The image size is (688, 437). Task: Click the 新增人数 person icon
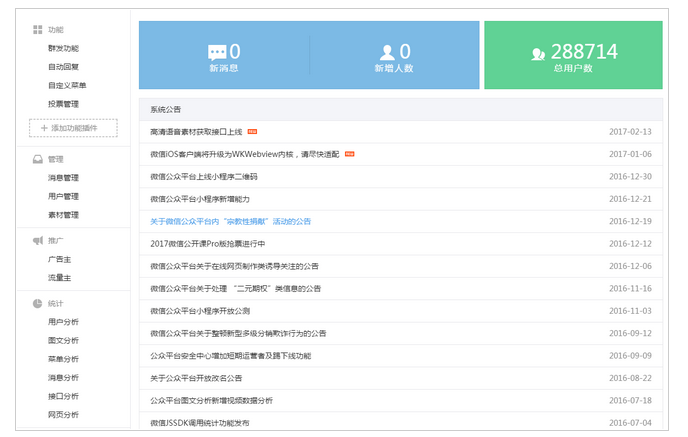pos(386,52)
